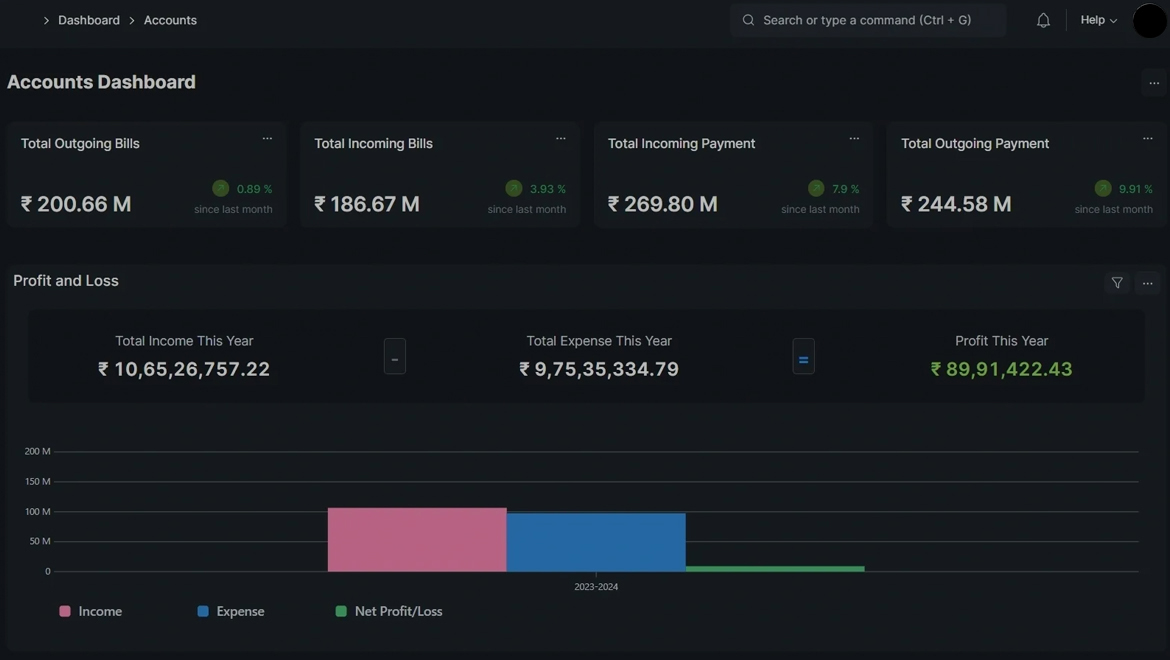Open the Profit and Loss filter
The width and height of the screenshot is (1170, 660).
tap(1117, 283)
